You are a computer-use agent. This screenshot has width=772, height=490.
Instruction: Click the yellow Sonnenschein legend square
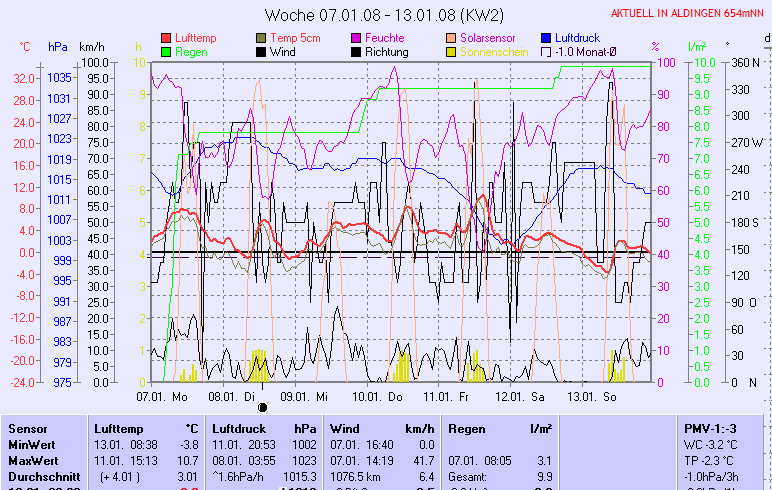tap(451, 52)
